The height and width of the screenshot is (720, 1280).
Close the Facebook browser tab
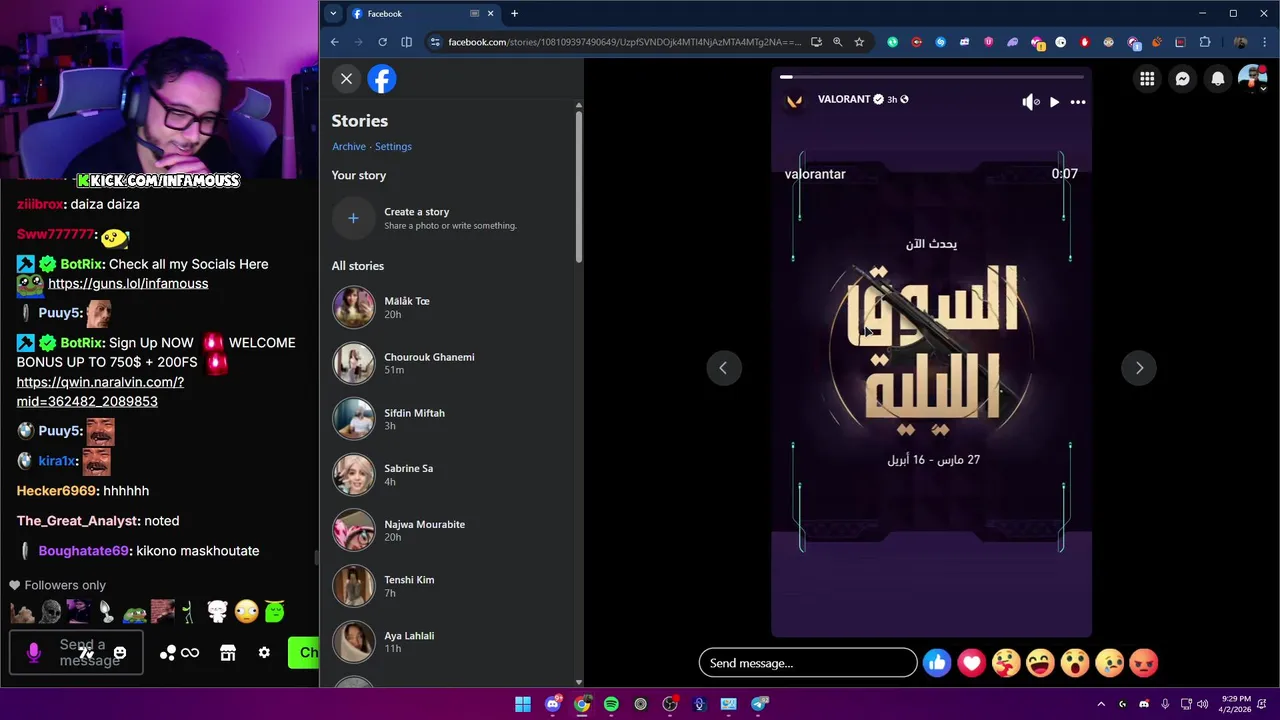tap(490, 14)
